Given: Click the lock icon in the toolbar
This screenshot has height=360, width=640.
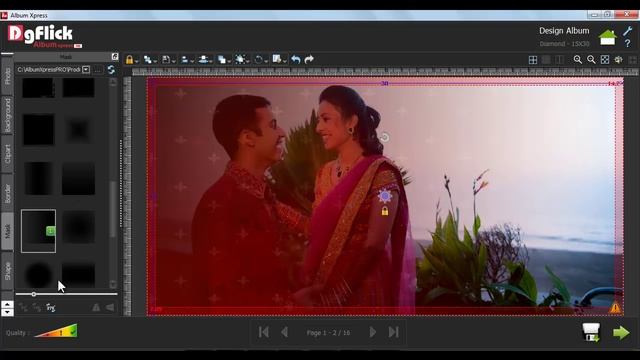Looking at the screenshot, I should [x=129, y=60].
